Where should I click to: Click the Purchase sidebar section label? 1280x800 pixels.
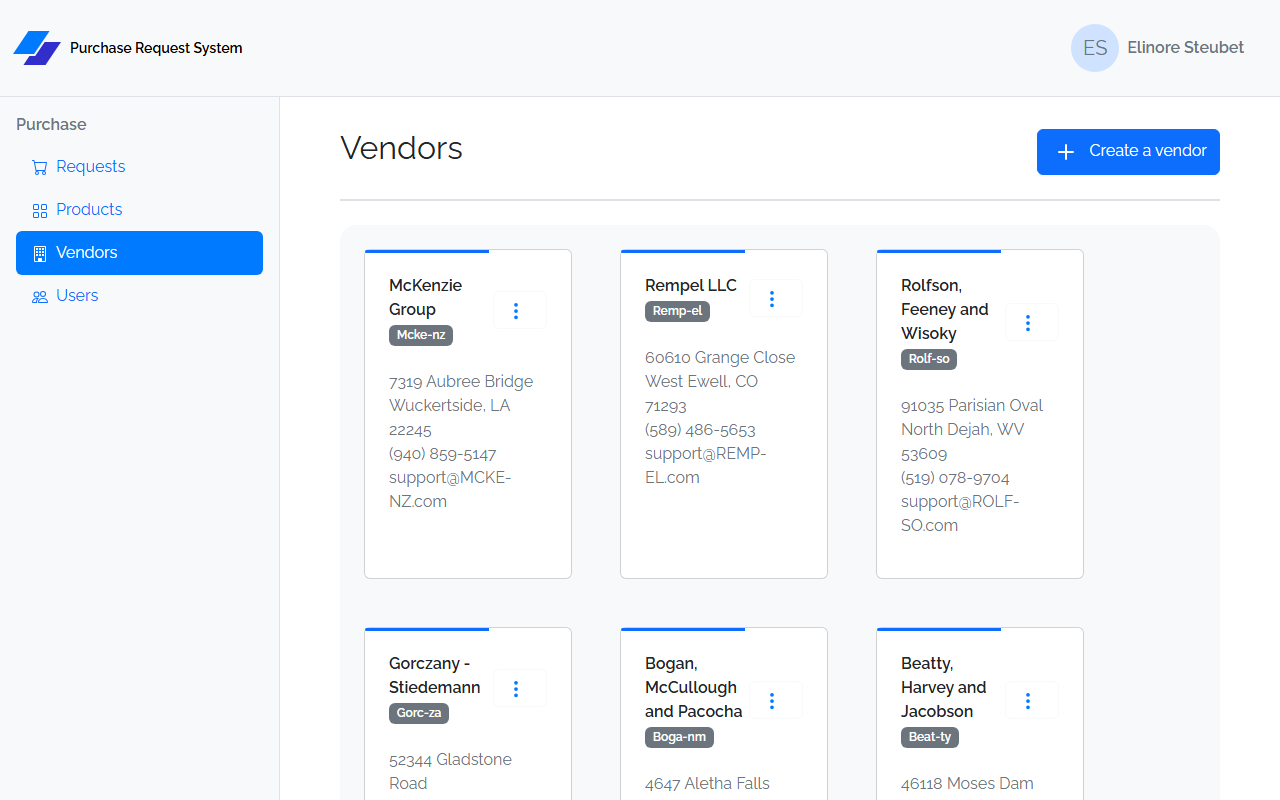(x=51, y=125)
